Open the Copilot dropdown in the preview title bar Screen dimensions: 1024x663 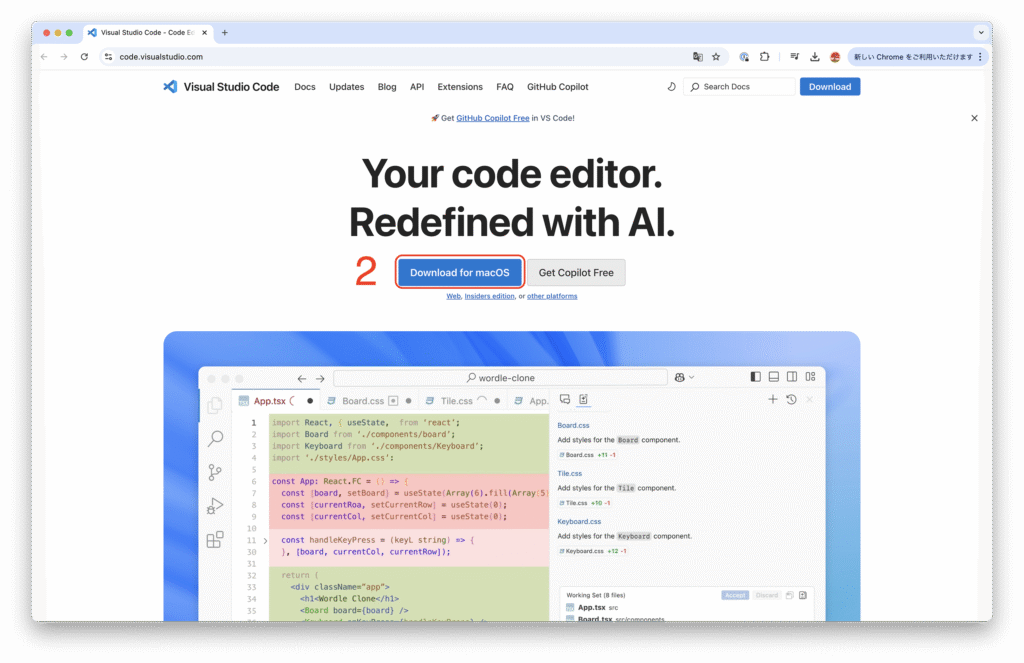684,378
